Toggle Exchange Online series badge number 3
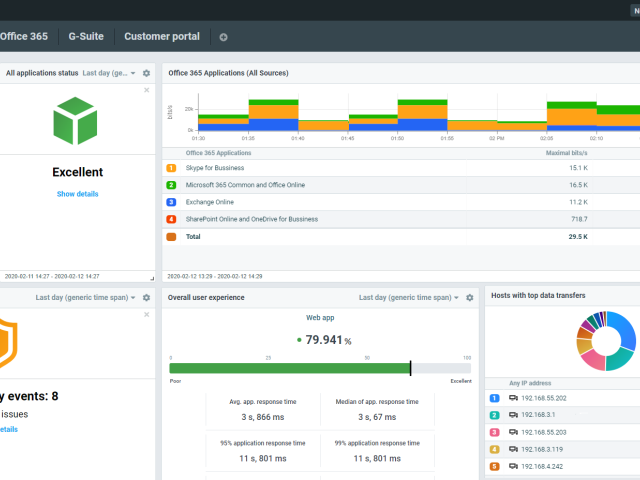Viewport: 640px width, 480px height. [x=171, y=202]
